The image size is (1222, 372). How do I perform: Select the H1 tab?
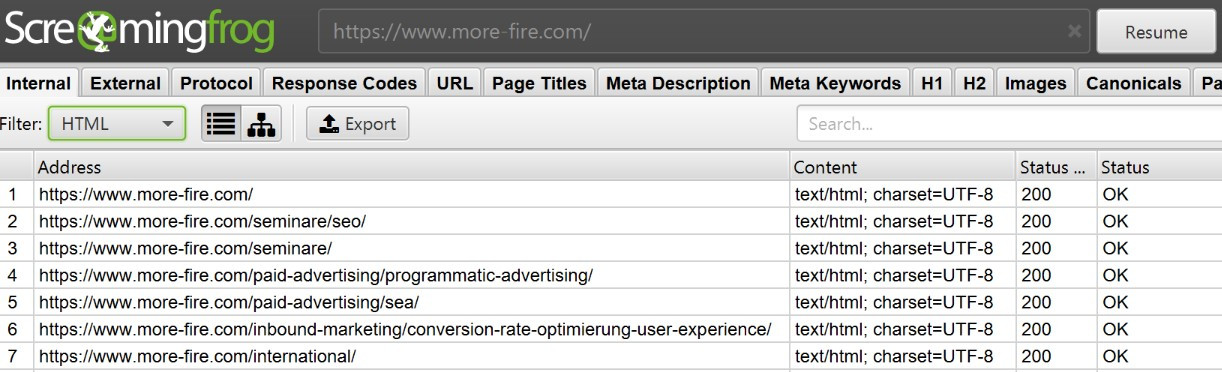(932, 83)
